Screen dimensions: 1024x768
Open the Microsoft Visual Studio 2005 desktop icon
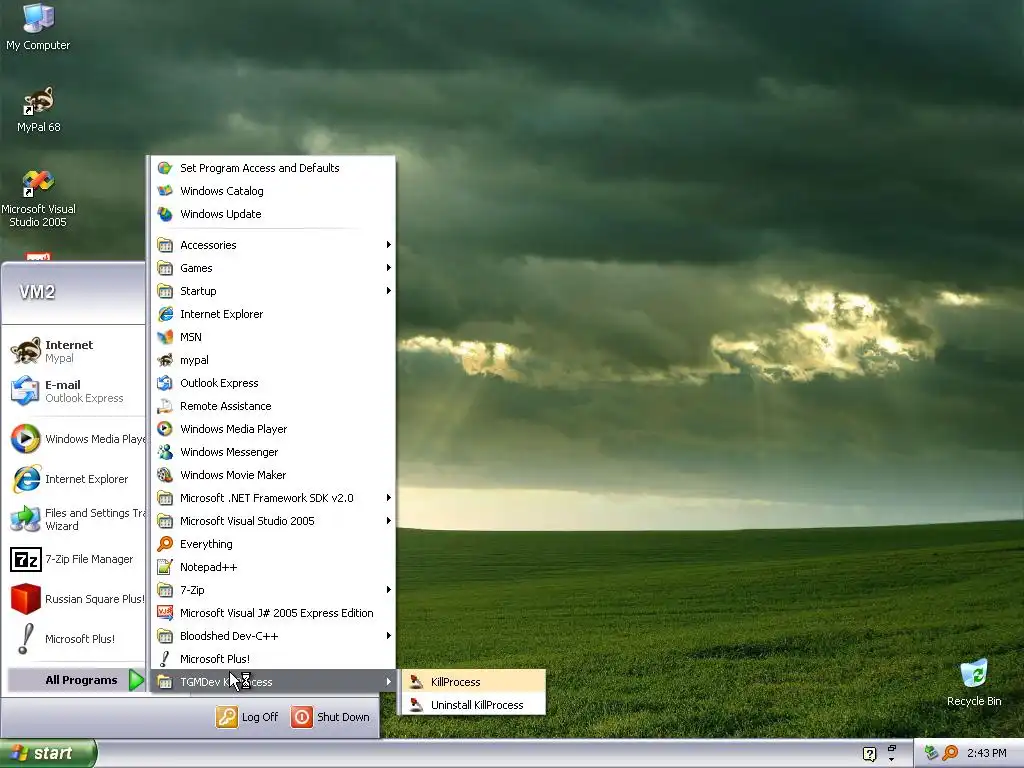click(38, 199)
